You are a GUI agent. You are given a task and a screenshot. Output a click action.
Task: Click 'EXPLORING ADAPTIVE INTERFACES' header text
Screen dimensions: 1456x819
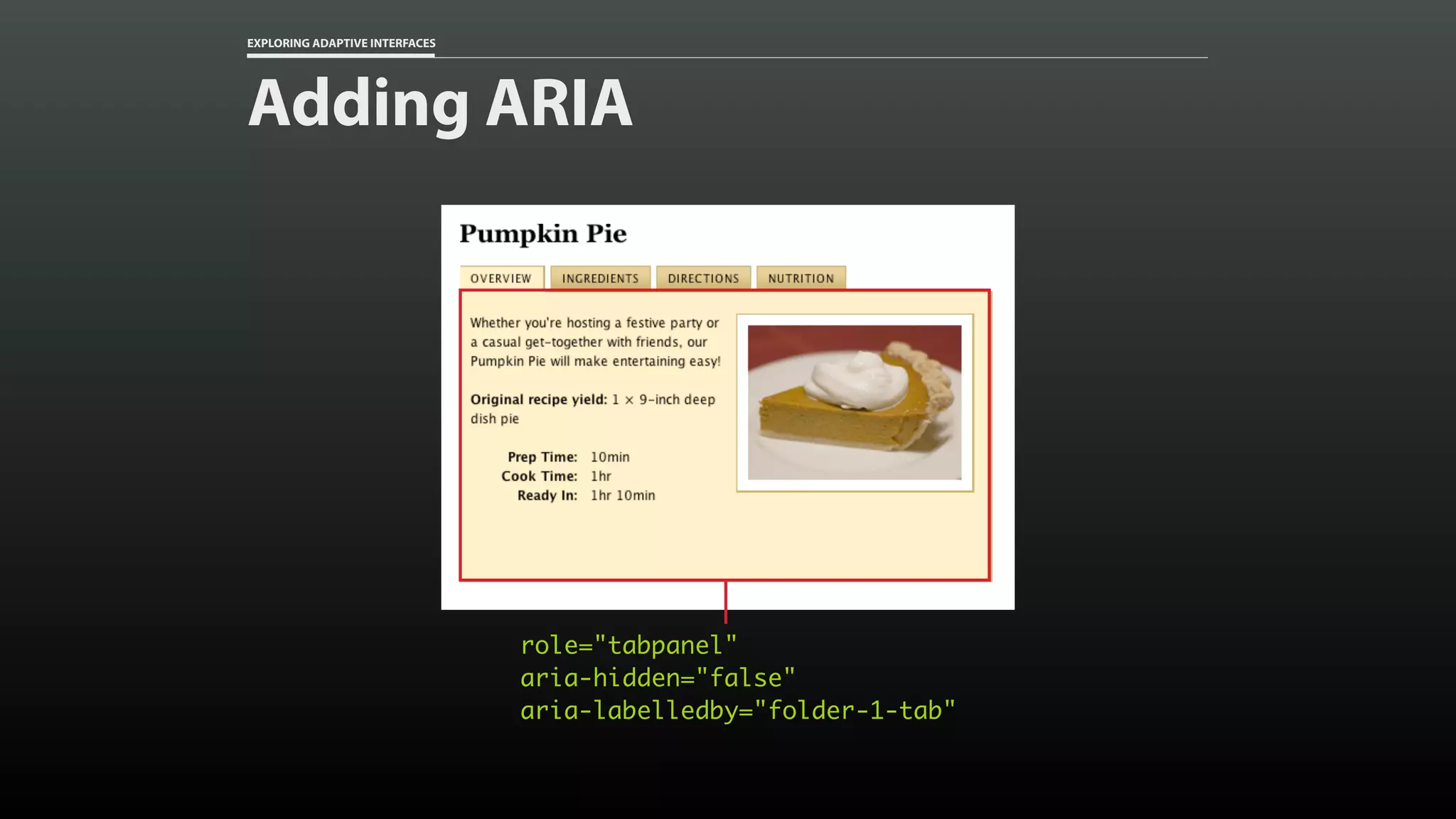point(341,43)
